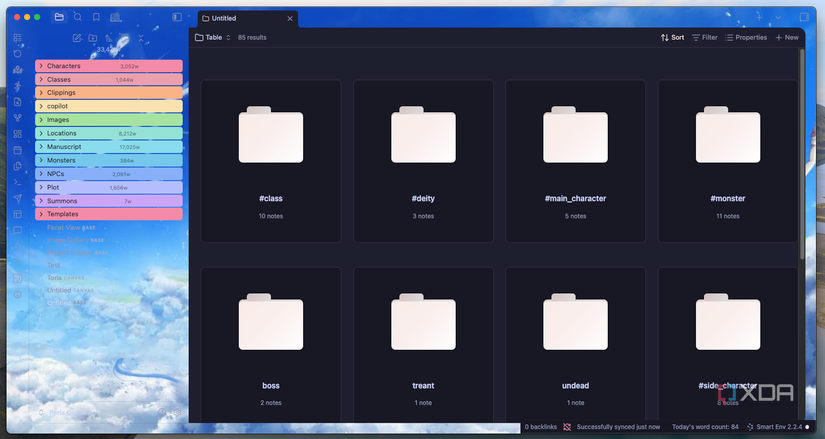This screenshot has width=825, height=439.
Task: Click the paper plane ribbon icon
Action: click(x=17, y=198)
